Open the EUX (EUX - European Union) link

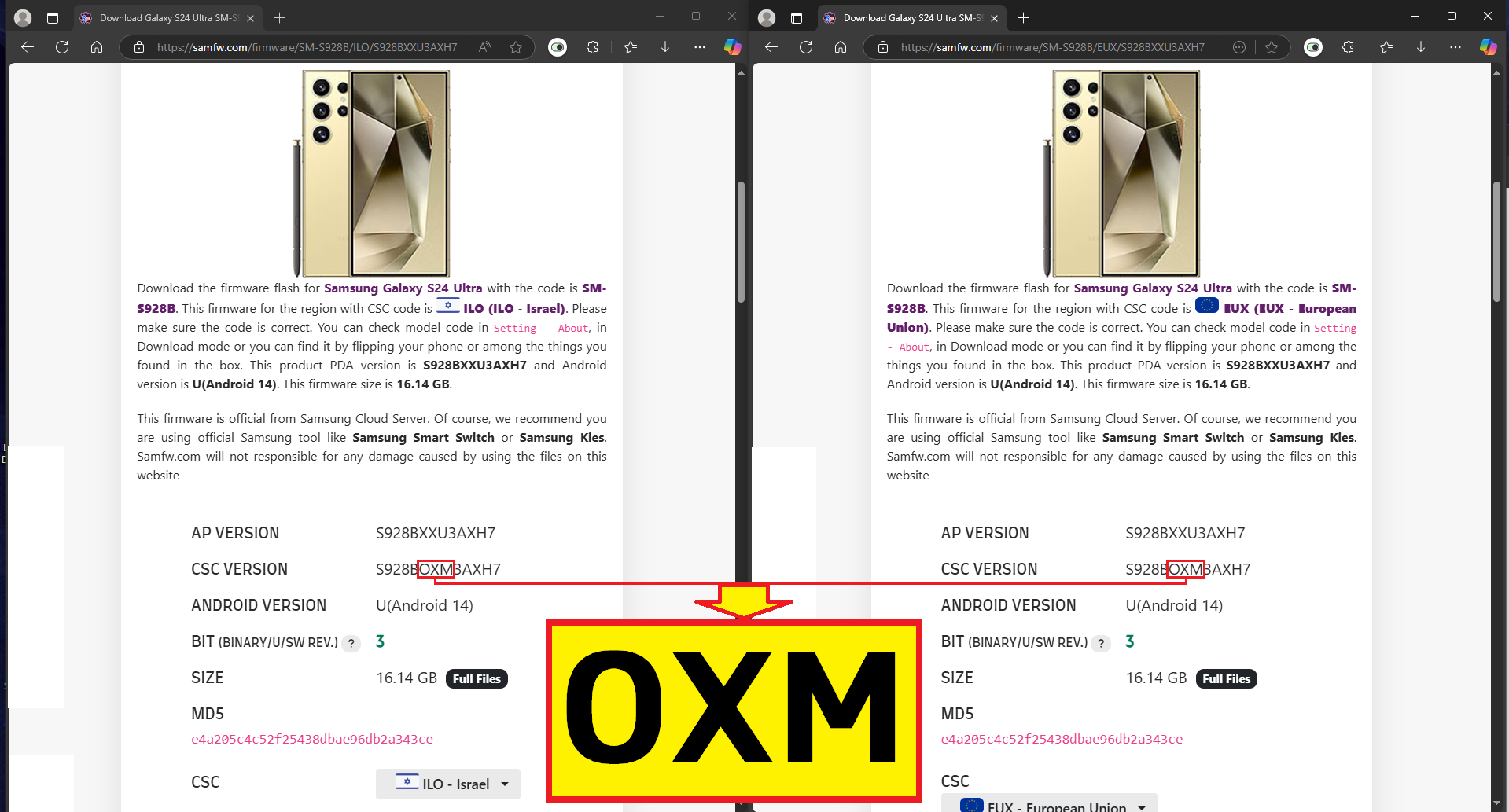point(1121,318)
